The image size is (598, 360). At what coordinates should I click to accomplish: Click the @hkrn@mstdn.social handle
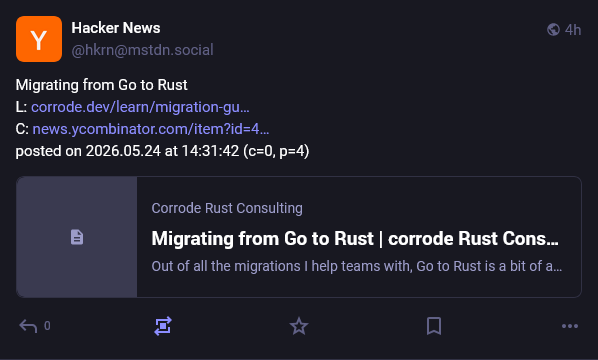(x=142, y=50)
